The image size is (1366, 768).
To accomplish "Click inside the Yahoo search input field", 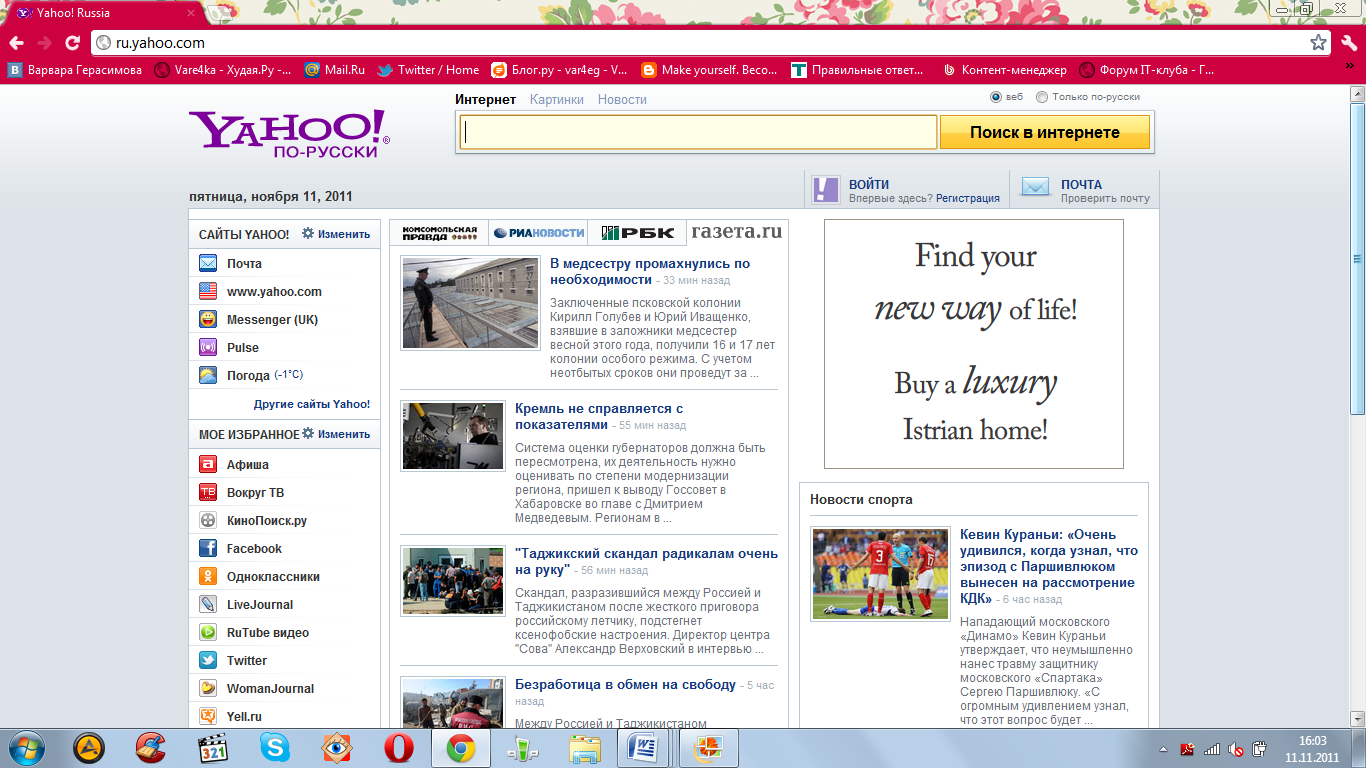I will point(698,132).
